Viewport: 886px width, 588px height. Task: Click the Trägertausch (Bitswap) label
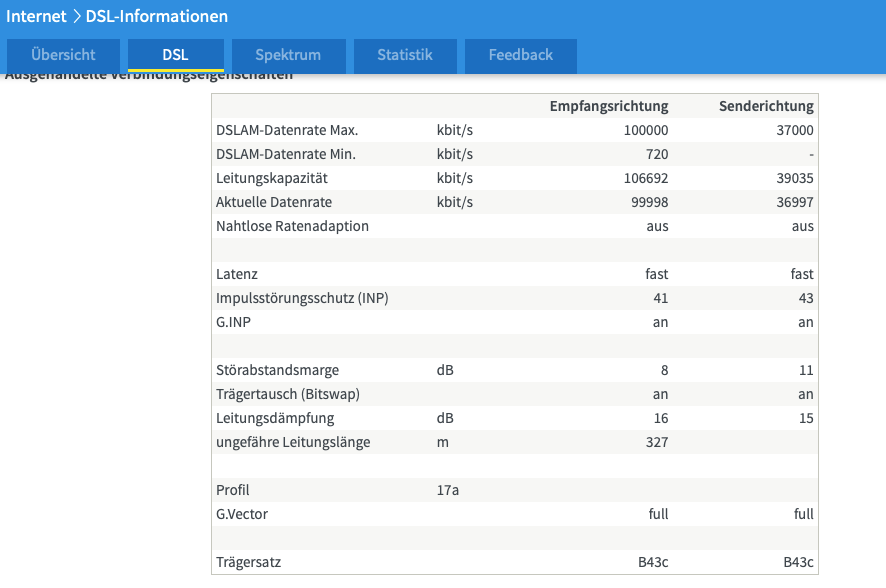[x=288, y=394]
